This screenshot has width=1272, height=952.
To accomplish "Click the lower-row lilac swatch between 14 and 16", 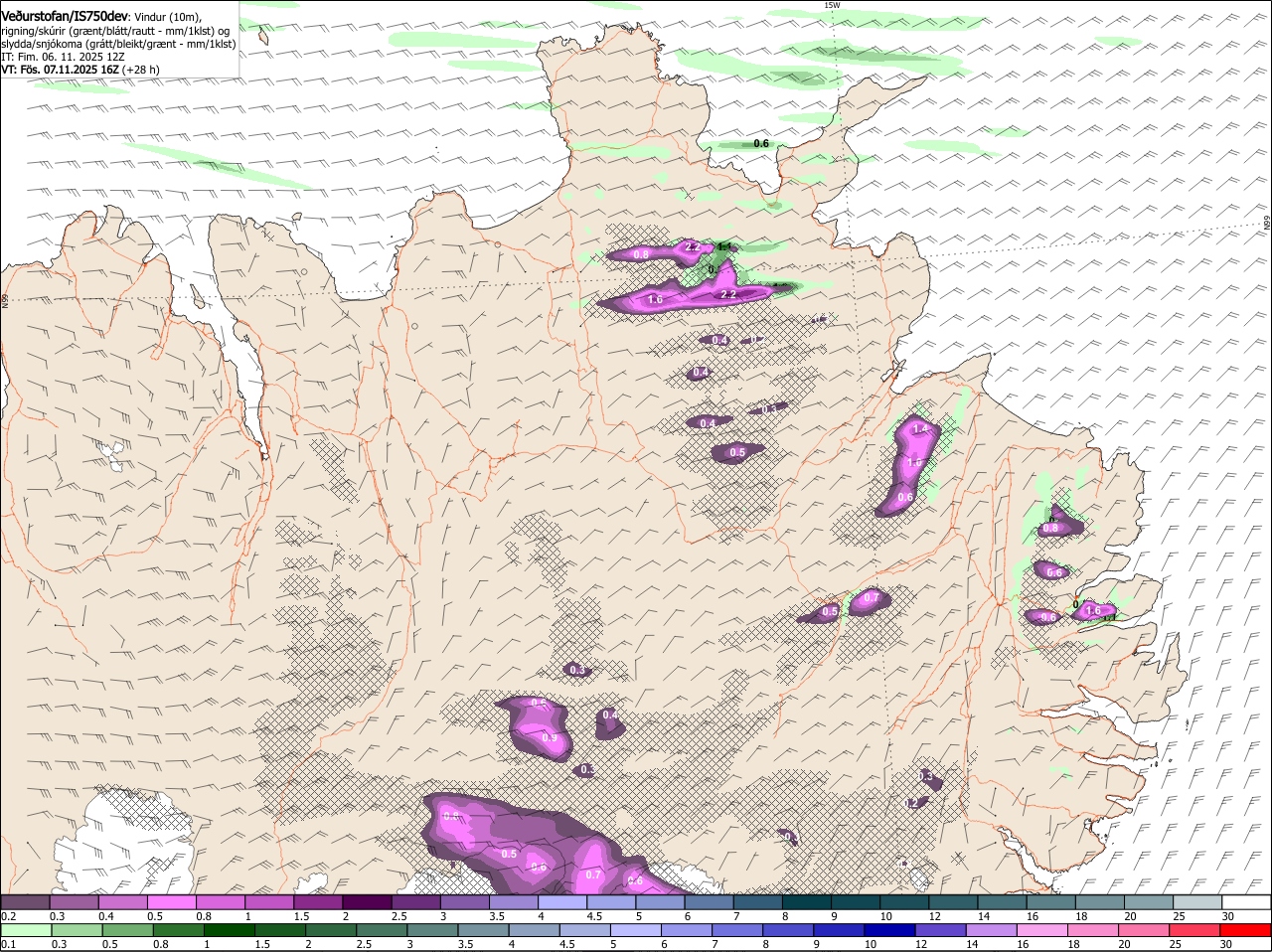I will click(x=993, y=930).
